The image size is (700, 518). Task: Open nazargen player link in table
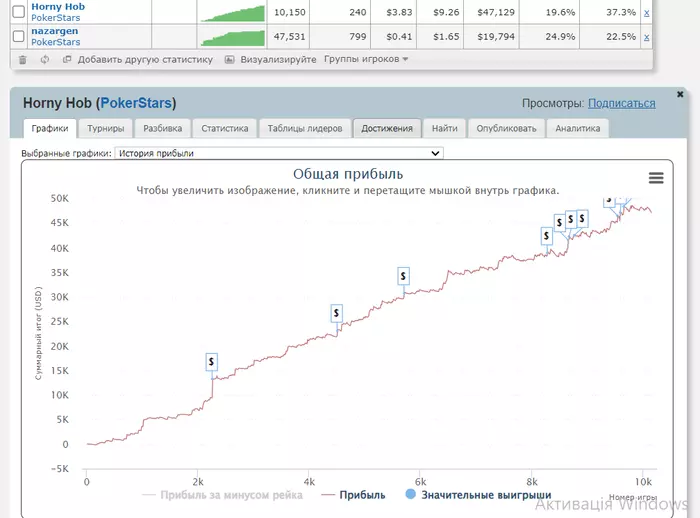click(x=54, y=31)
